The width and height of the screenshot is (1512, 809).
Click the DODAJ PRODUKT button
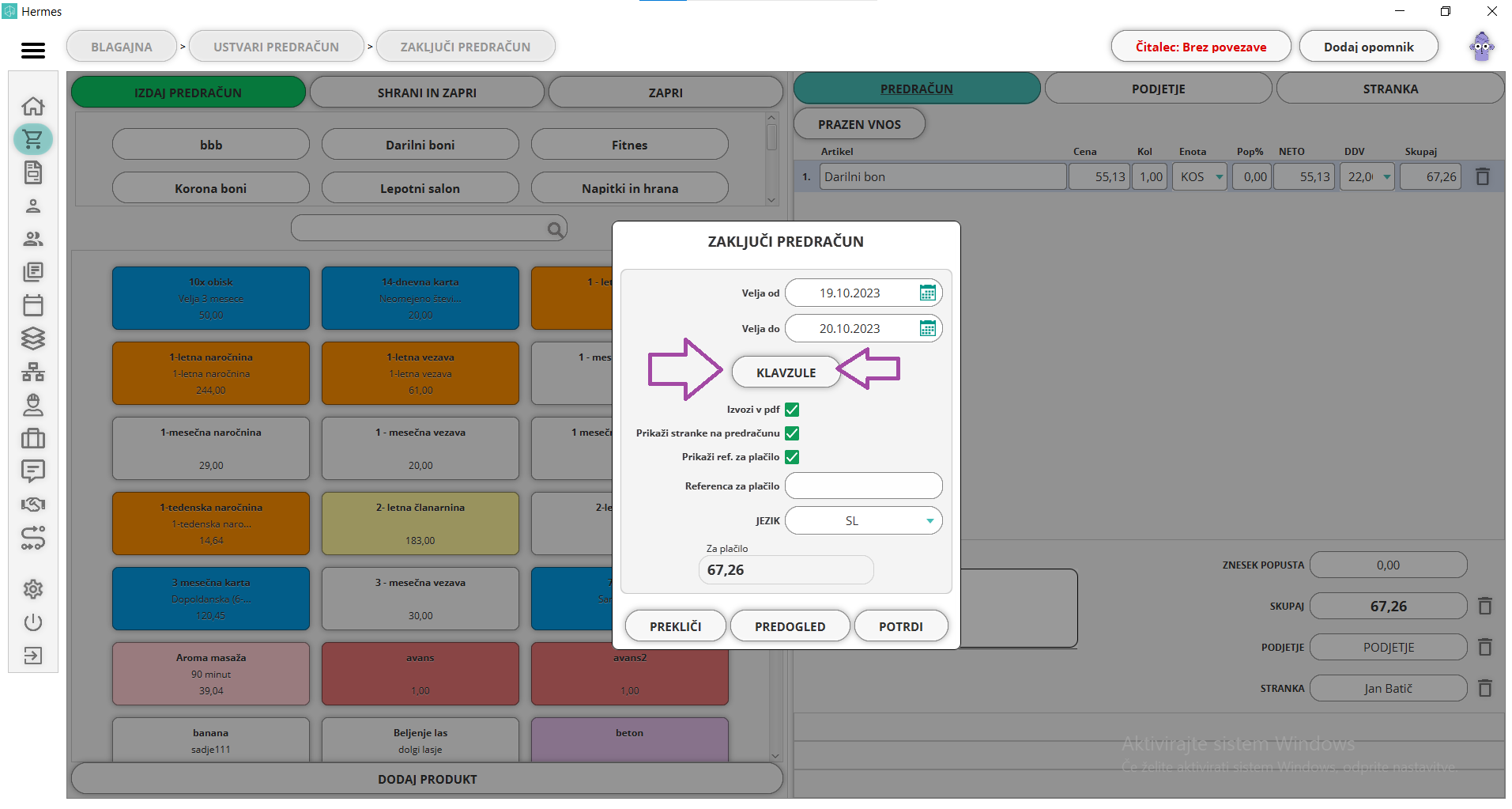coord(427,779)
